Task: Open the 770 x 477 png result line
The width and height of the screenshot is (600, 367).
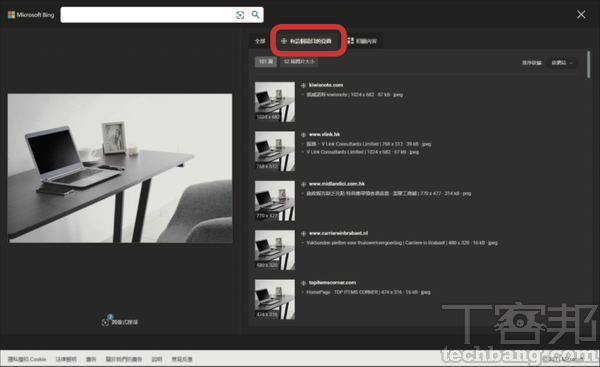Action: 388,193
